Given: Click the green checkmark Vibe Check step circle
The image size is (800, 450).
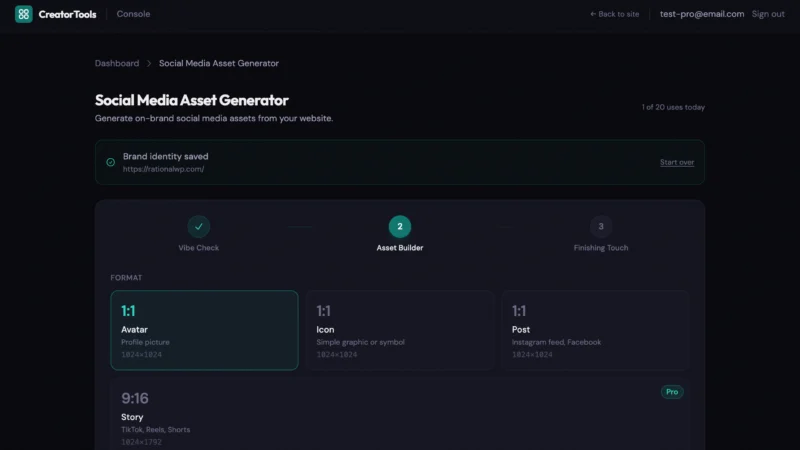Looking at the screenshot, I should tap(199, 227).
